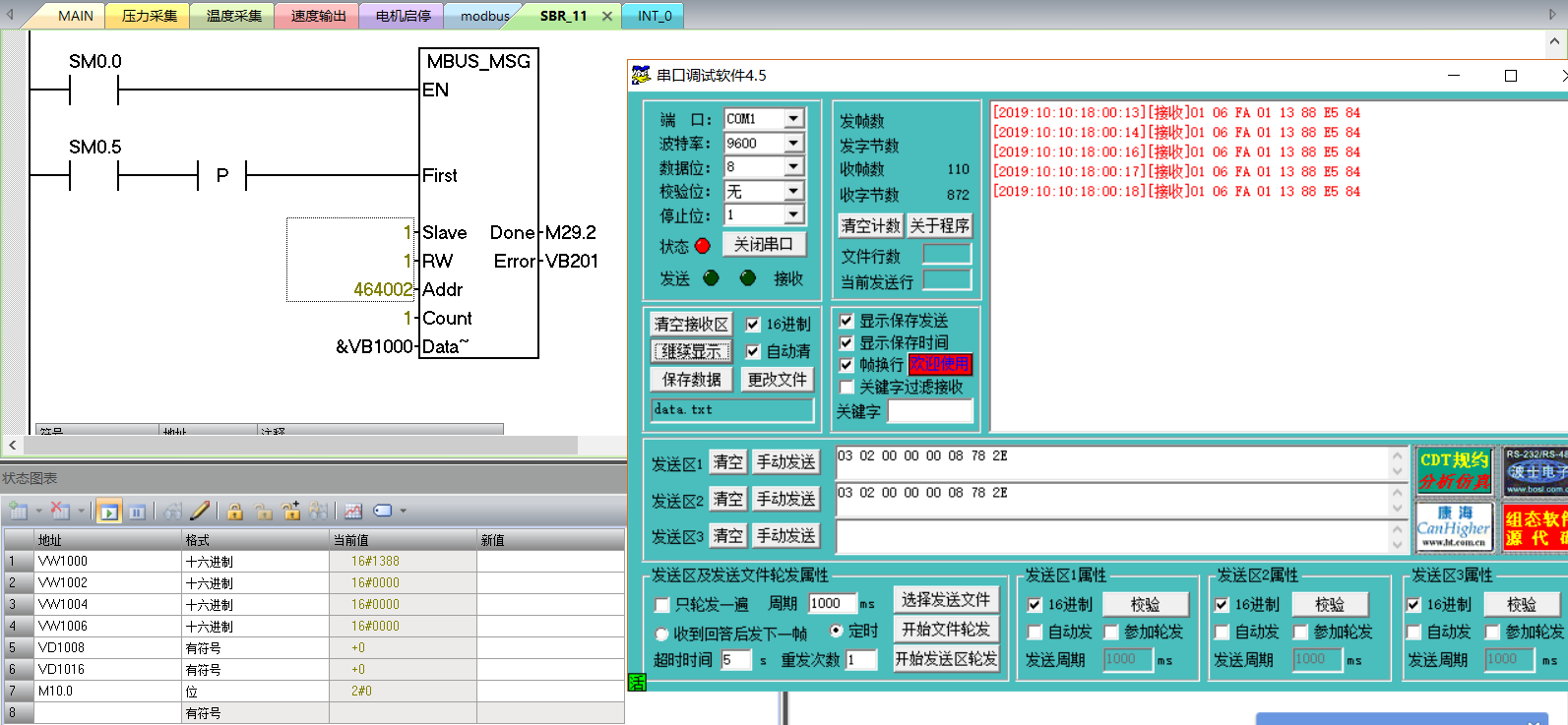Open the trend view graph icon
The width and height of the screenshot is (1568, 725).
click(353, 512)
